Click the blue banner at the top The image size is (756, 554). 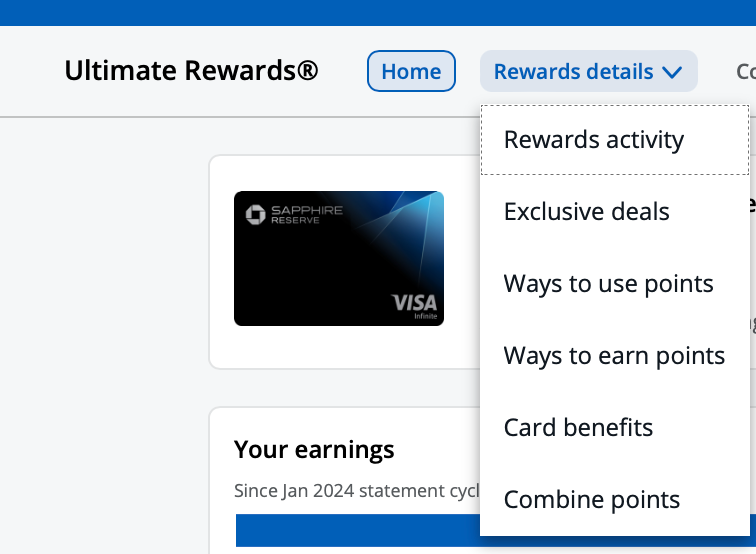pyautogui.click(x=378, y=12)
